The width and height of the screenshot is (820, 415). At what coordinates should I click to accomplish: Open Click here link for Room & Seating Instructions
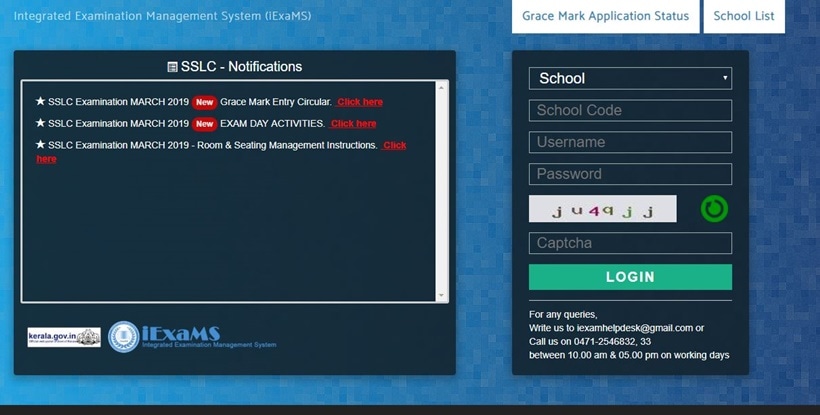[394, 145]
